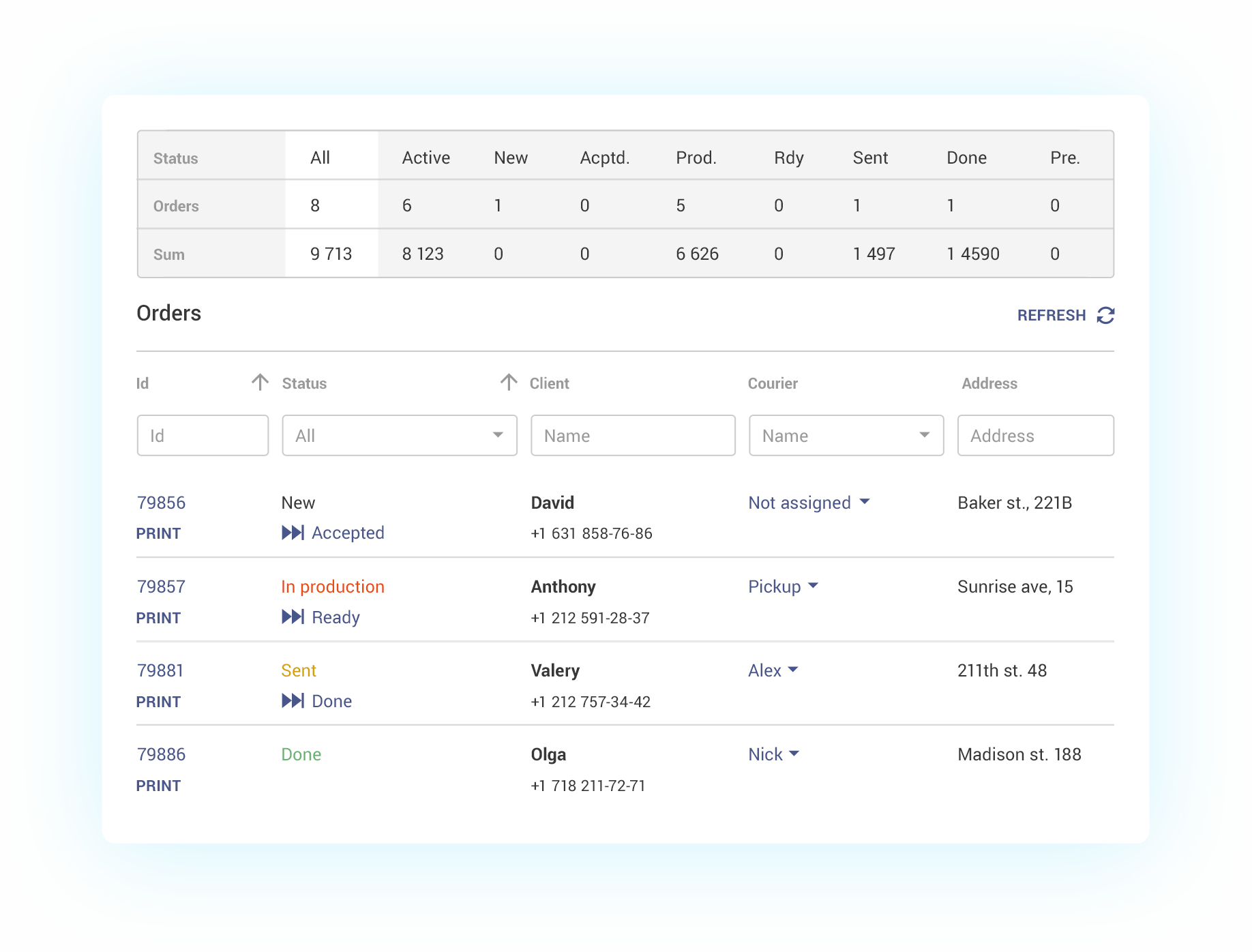Expand the Pickup courier dropdown
1252x952 pixels.
[813, 586]
